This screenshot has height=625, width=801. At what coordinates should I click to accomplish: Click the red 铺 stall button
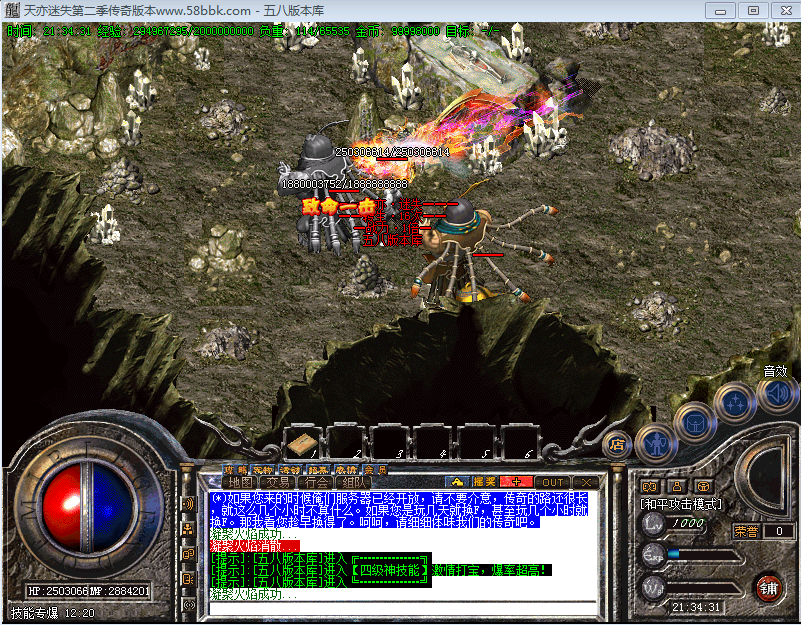[x=769, y=588]
